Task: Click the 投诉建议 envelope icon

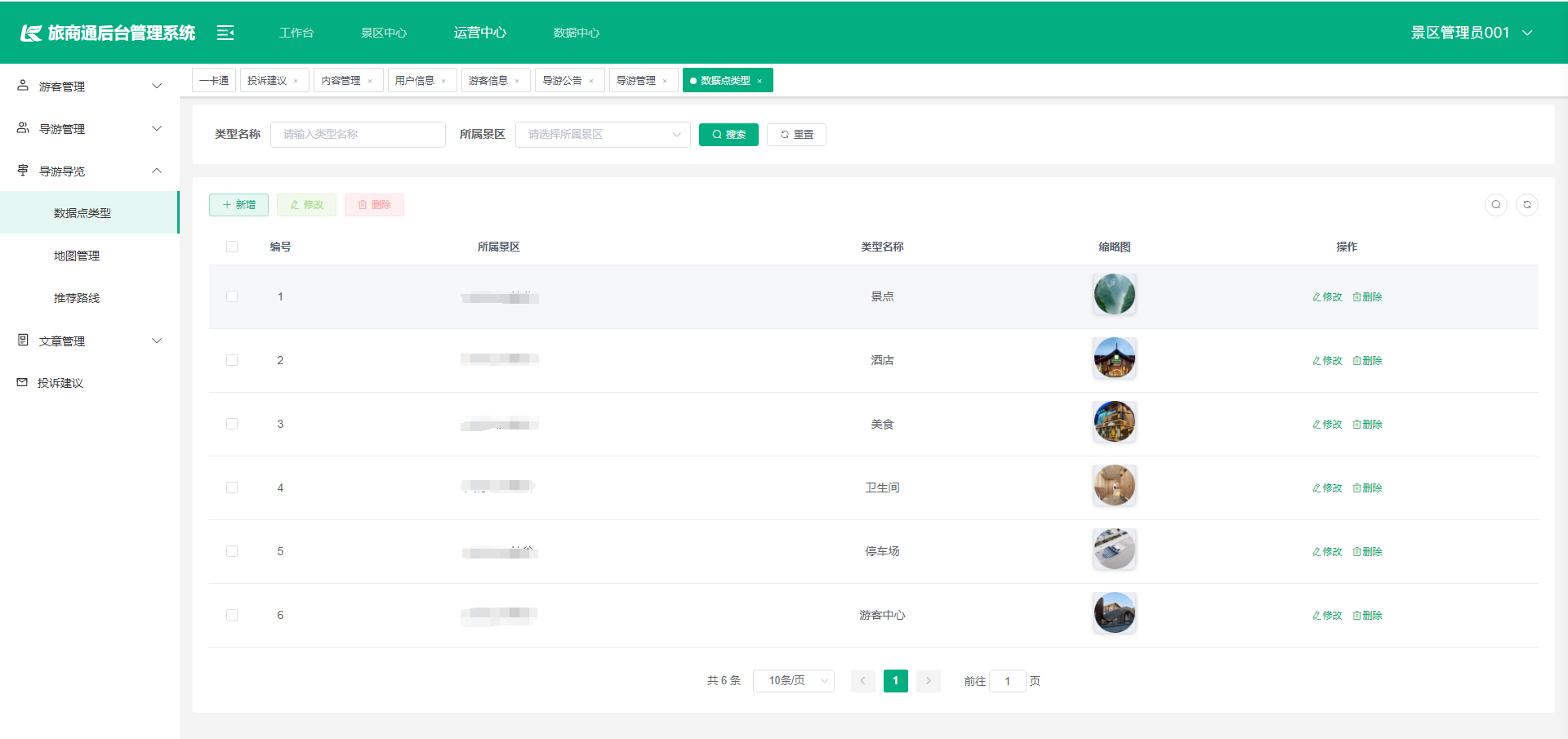Action: (x=22, y=382)
